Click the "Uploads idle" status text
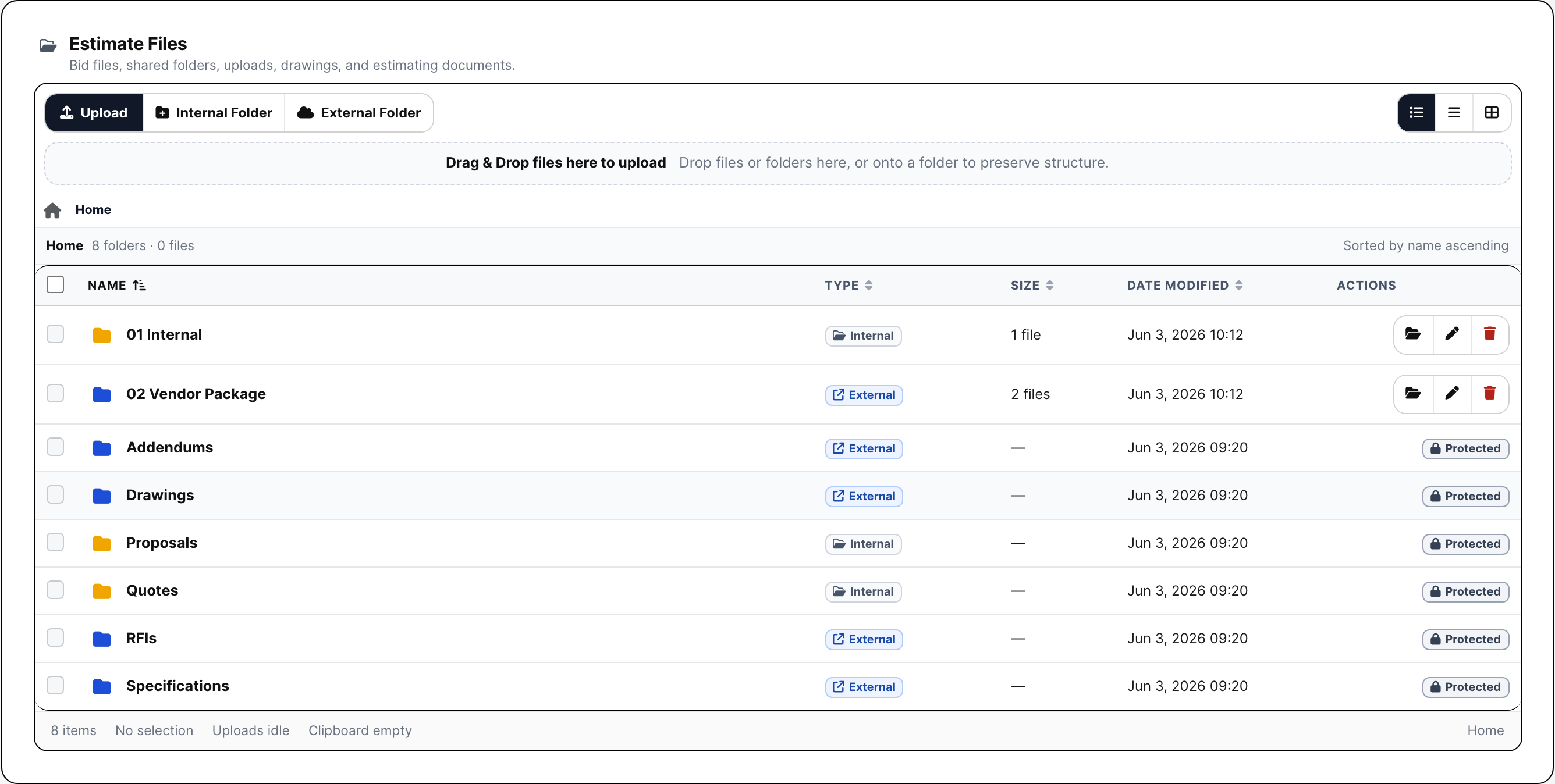The image size is (1555, 784). click(x=250, y=730)
